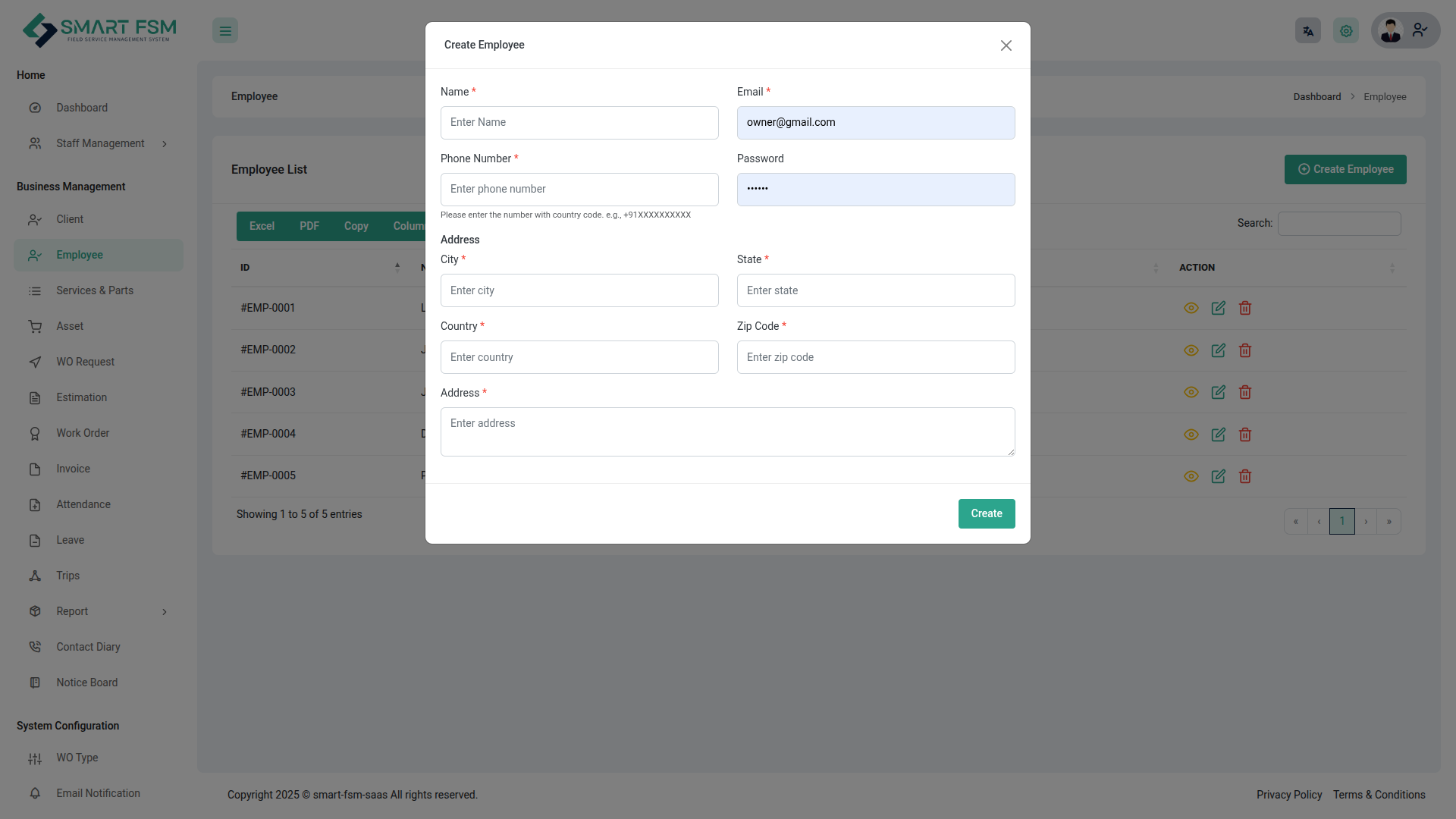Open the language translation icon
This screenshot has height=819, width=1456.
(x=1307, y=31)
